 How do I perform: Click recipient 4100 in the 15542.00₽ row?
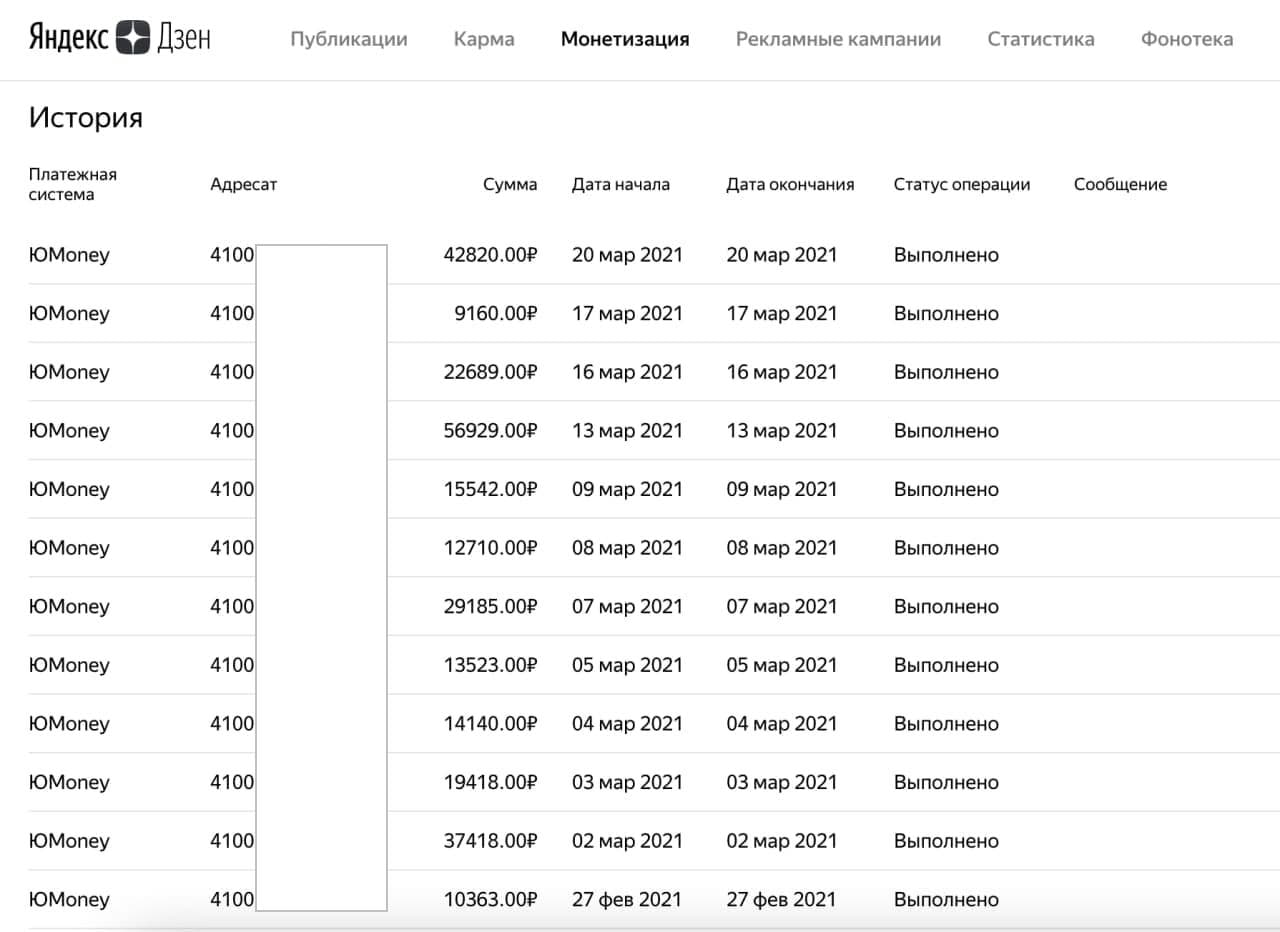[232, 489]
